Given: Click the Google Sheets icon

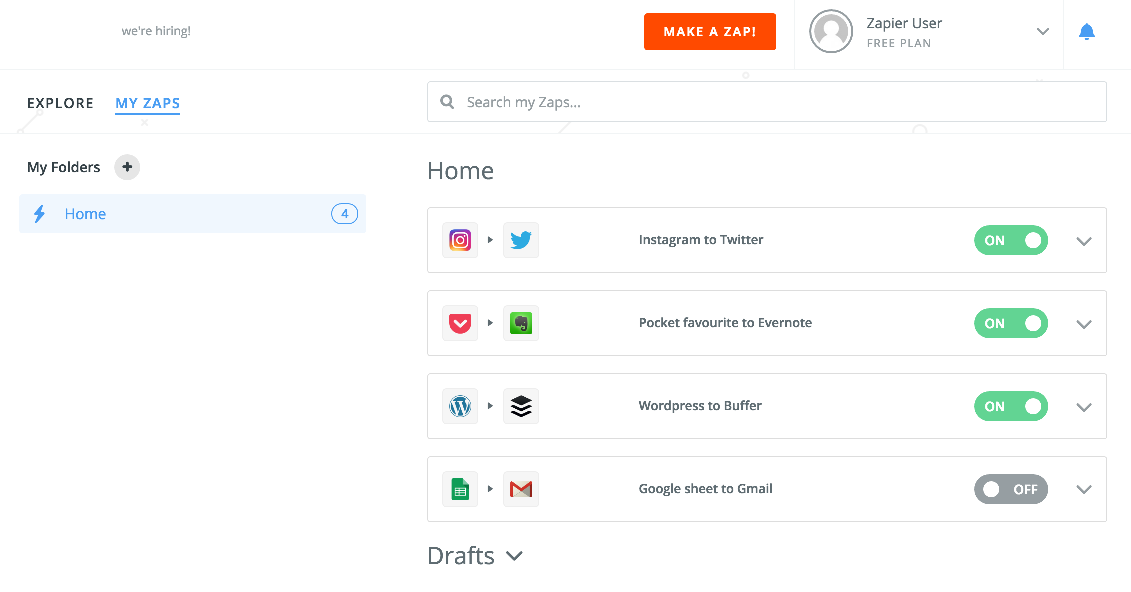Looking at the screenshot, I should point(459,489).
